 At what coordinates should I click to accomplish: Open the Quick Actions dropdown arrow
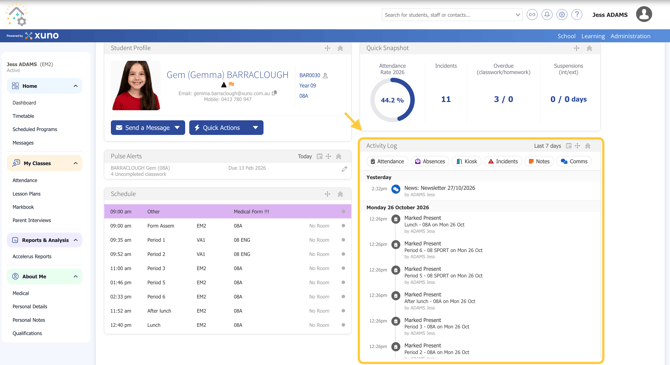pyautogui.click(x=256, y=128)
